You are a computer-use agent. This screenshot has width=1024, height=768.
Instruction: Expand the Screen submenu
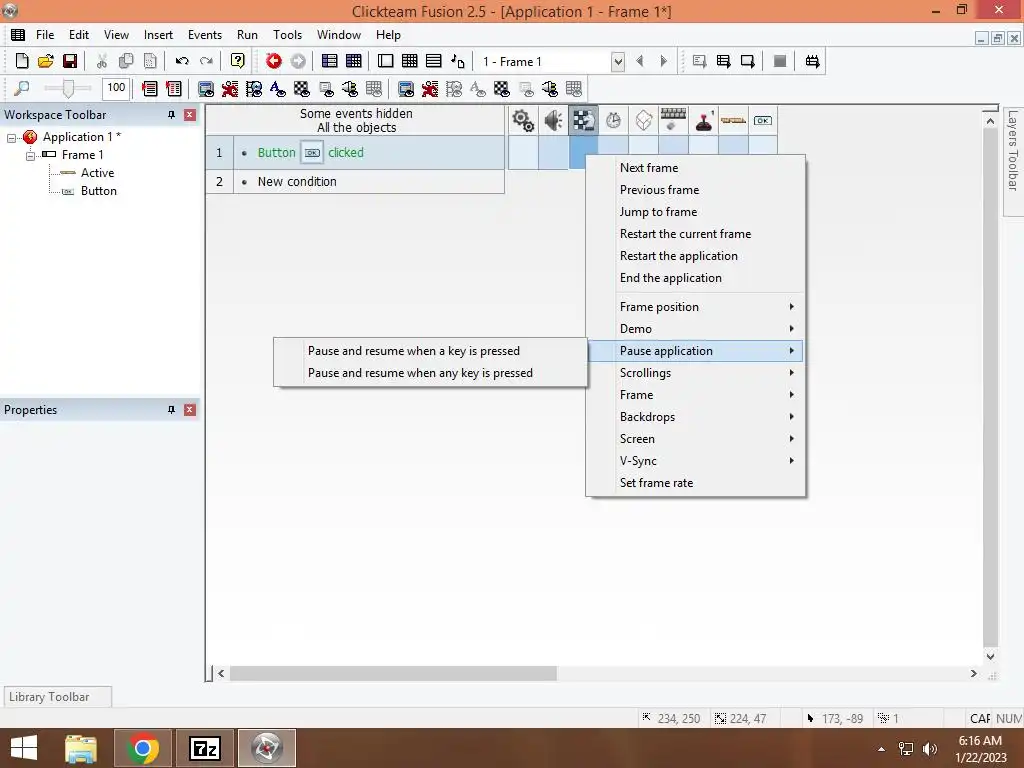coord(696,439)
